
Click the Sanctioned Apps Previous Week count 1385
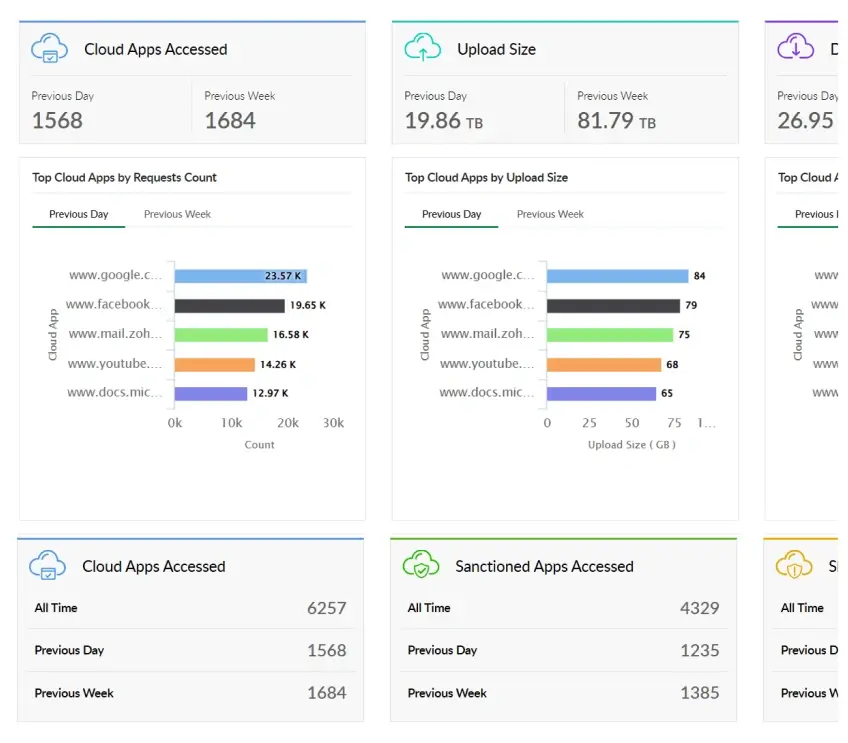[699, 693]
